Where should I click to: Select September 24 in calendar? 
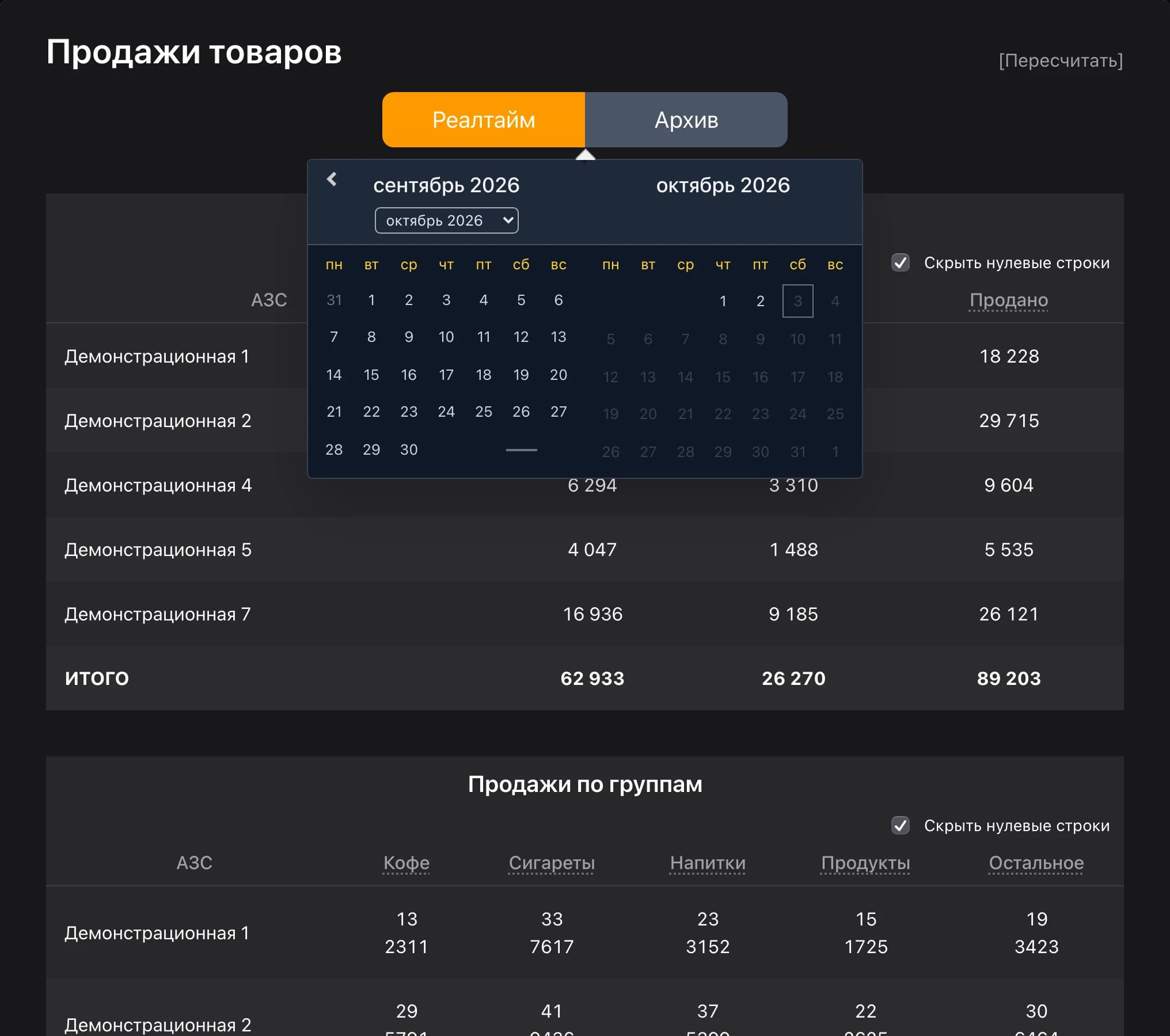point(446,412)
